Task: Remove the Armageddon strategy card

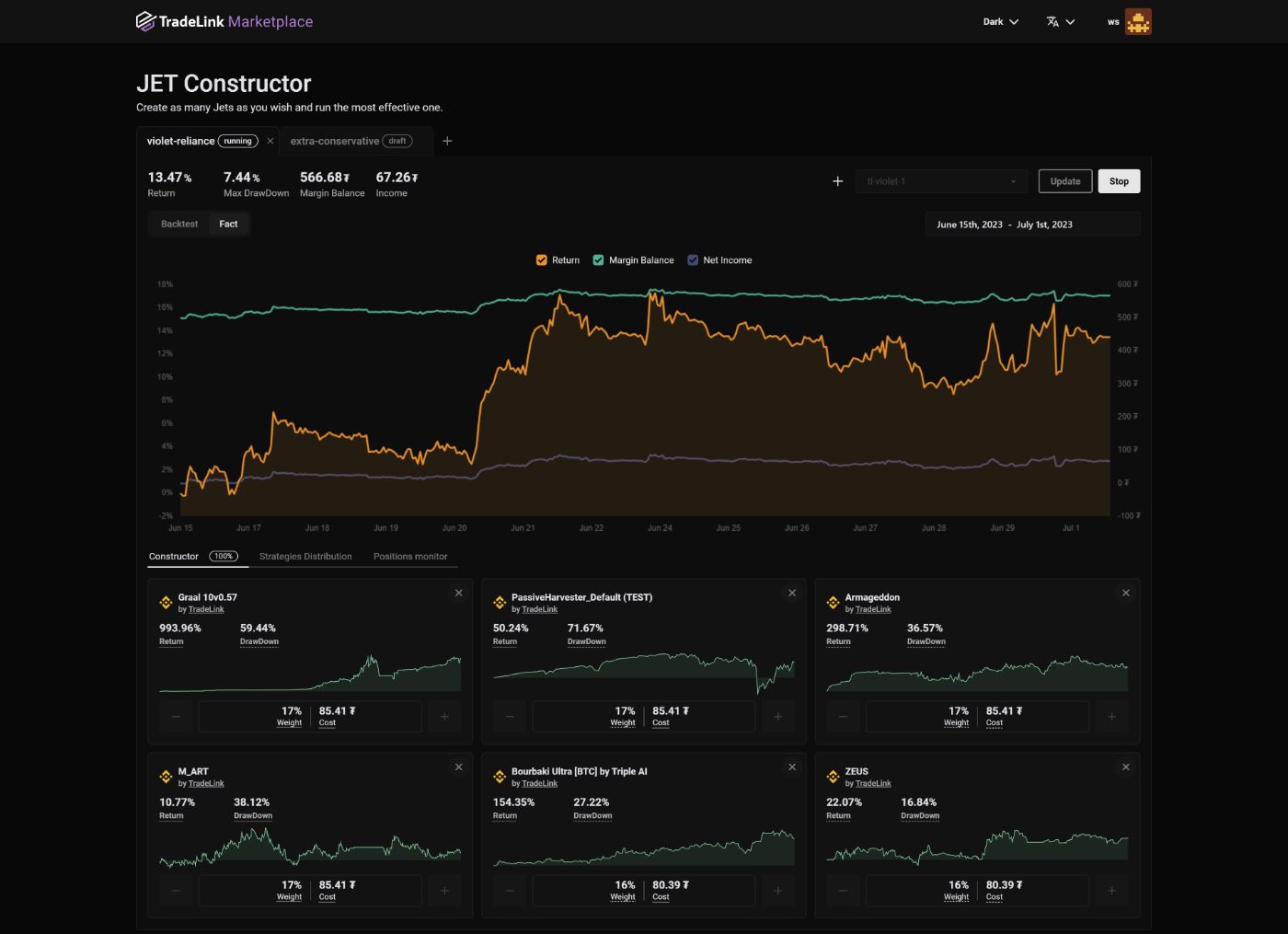Action: [1125, 594]
